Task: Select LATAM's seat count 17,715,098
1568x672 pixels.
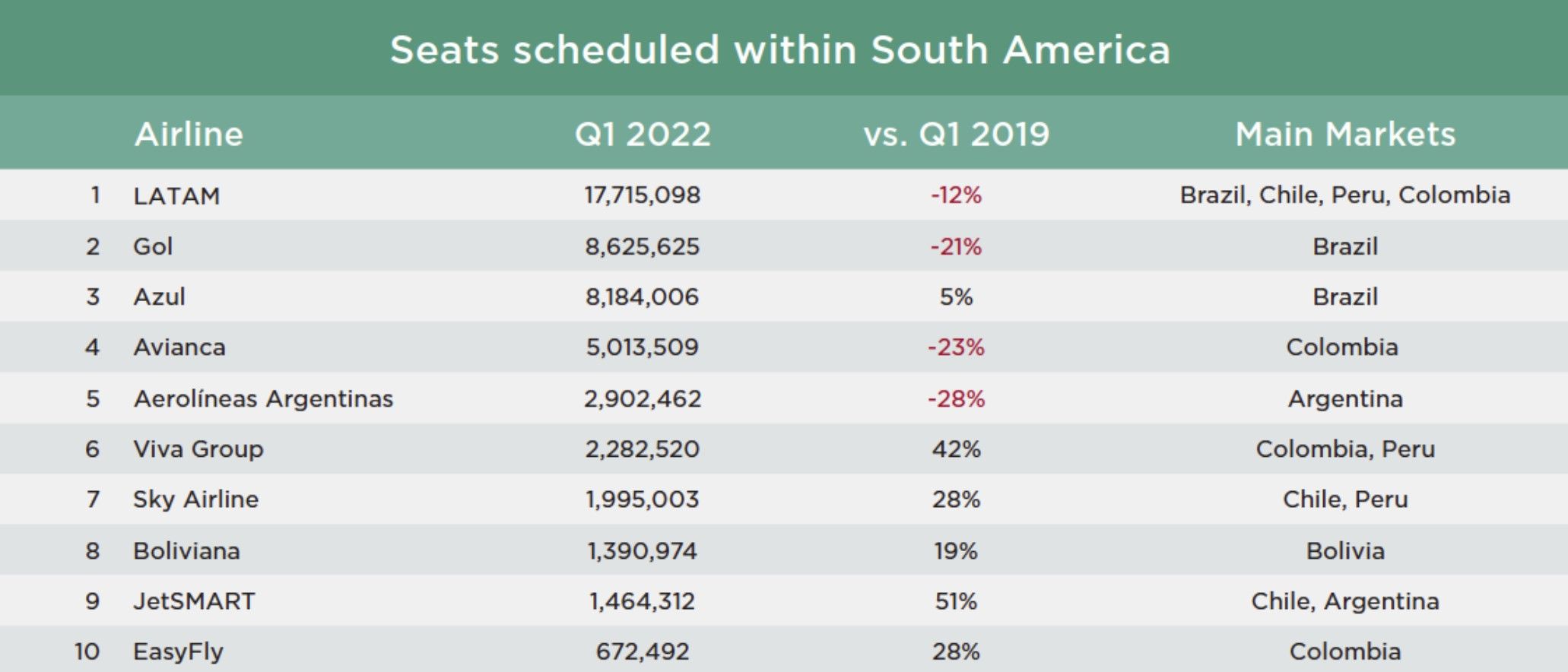Action: [x=642, y=195]
